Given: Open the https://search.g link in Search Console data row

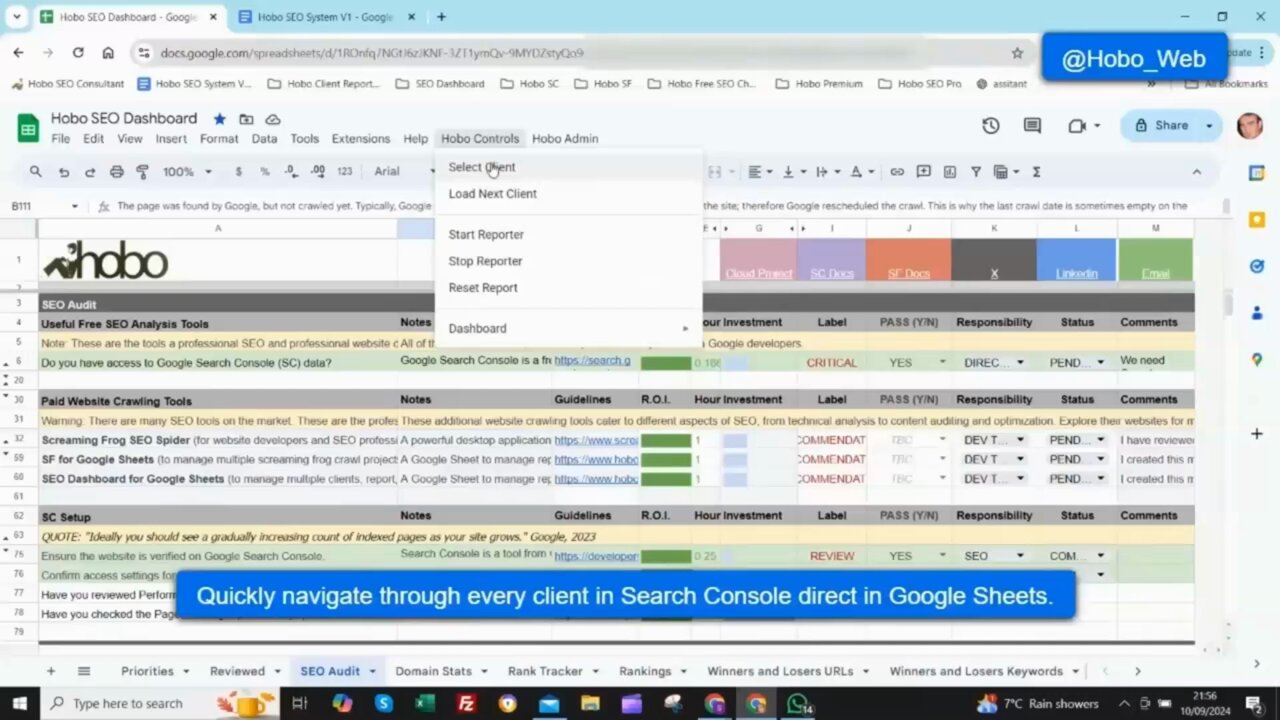Looking at the screenshot, I should coord(592,361).
